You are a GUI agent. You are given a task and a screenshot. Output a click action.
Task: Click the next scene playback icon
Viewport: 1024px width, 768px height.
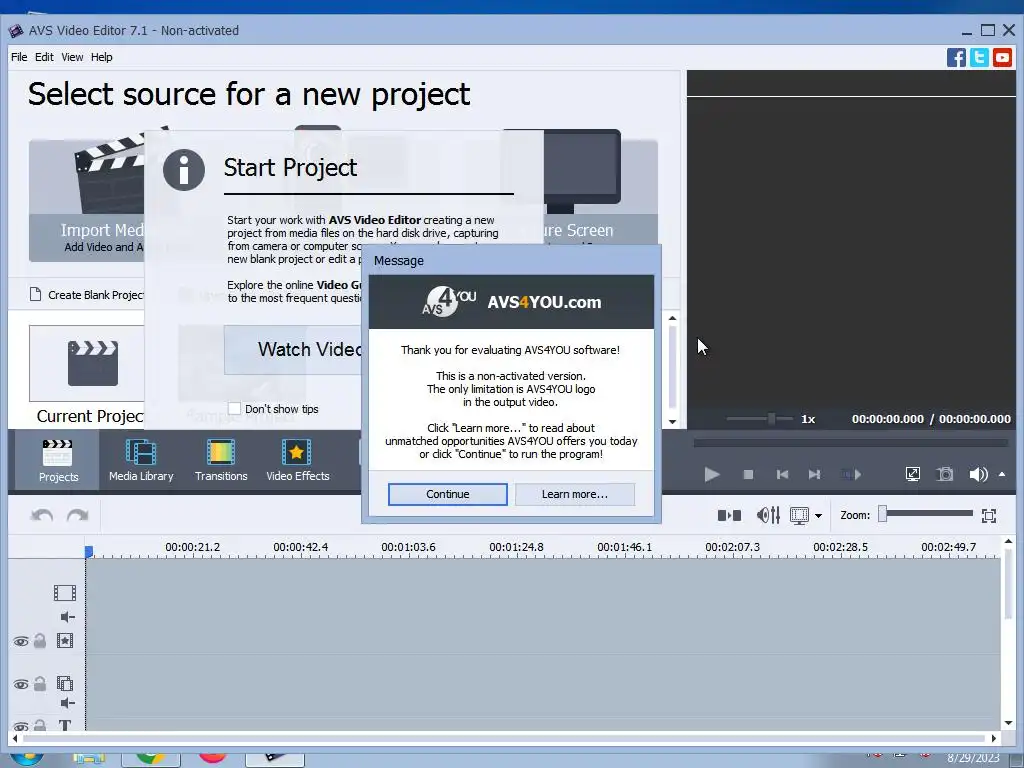coord(851,474)
